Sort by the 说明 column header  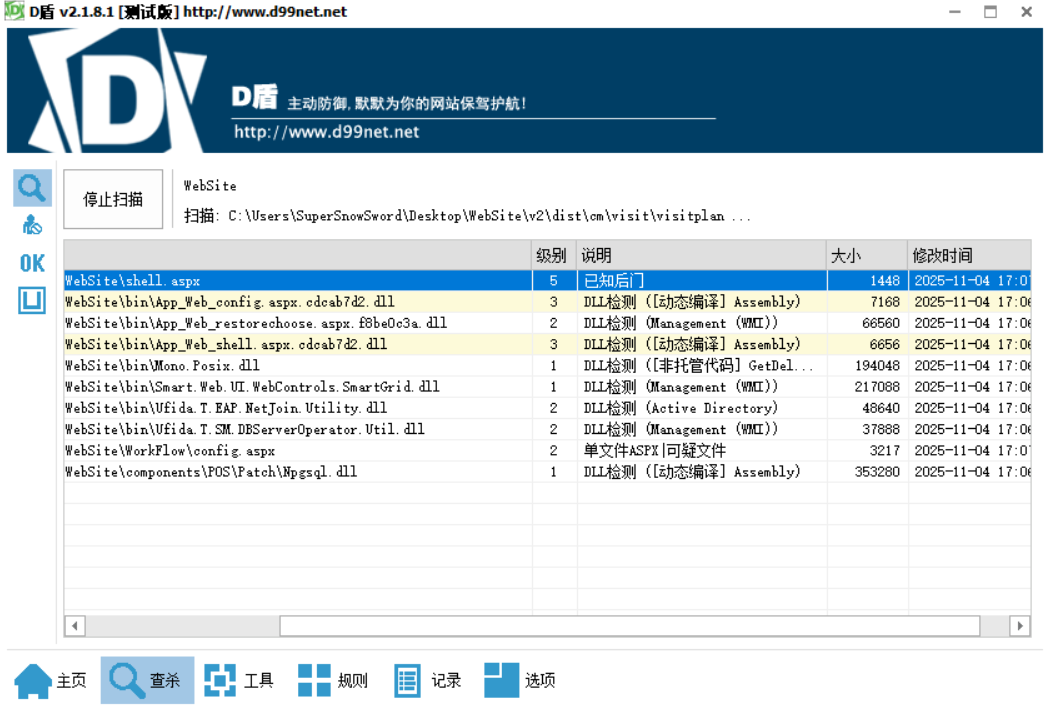click(x=702, y=255)
